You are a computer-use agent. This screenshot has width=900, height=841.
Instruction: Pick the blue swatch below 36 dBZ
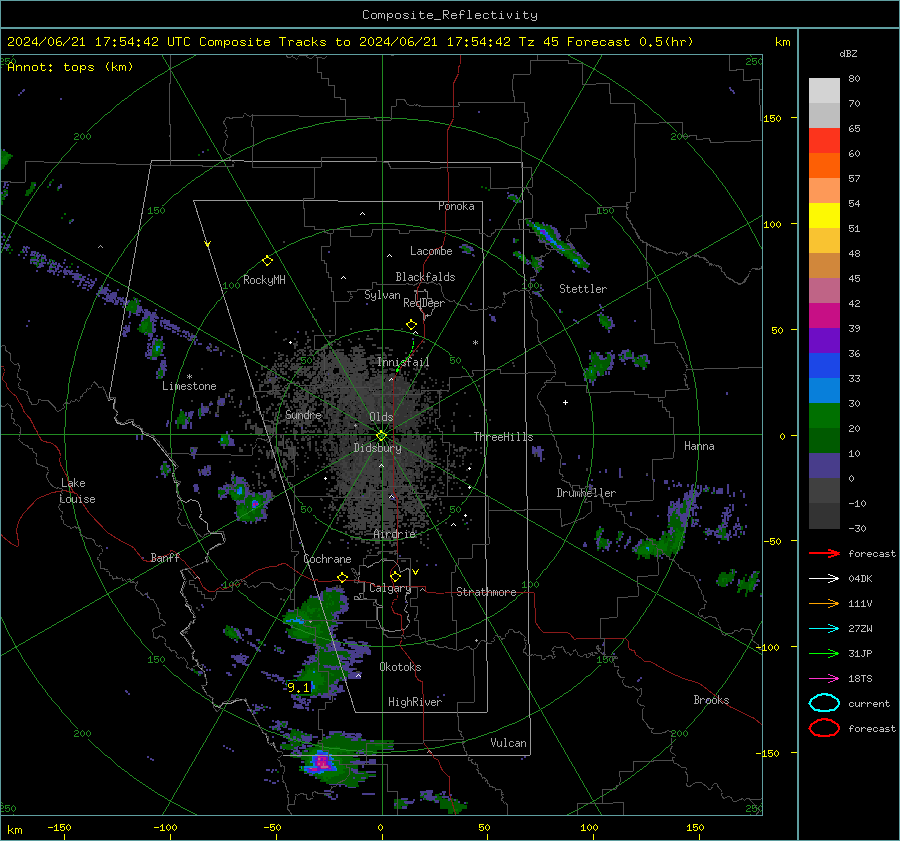pos(824,366)
